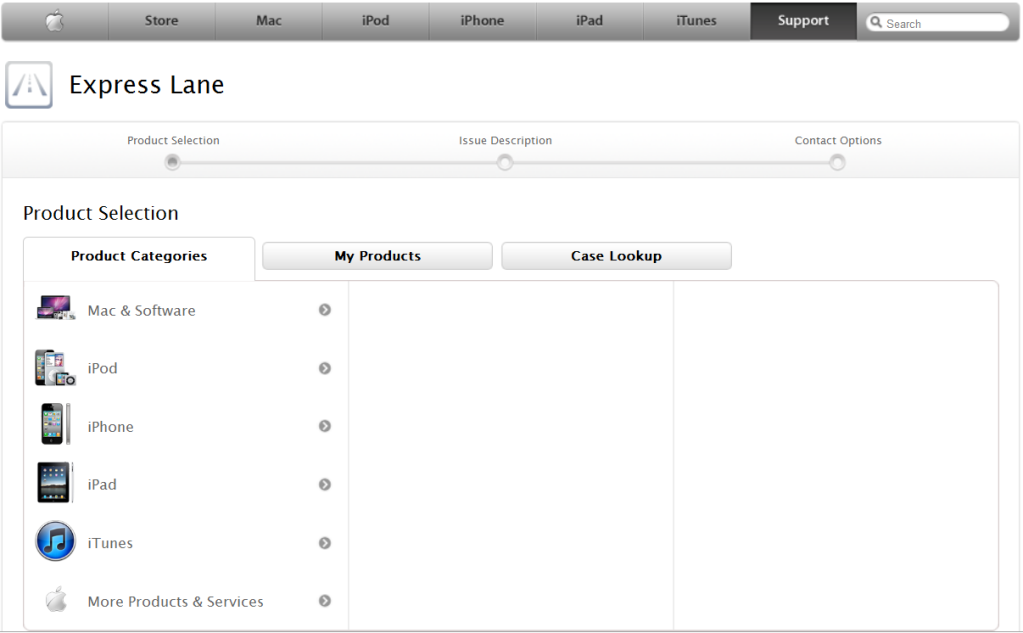Click the Apple logo in the navigation bar
This screenshot has width=1023, height=633.
click(55, 22)
